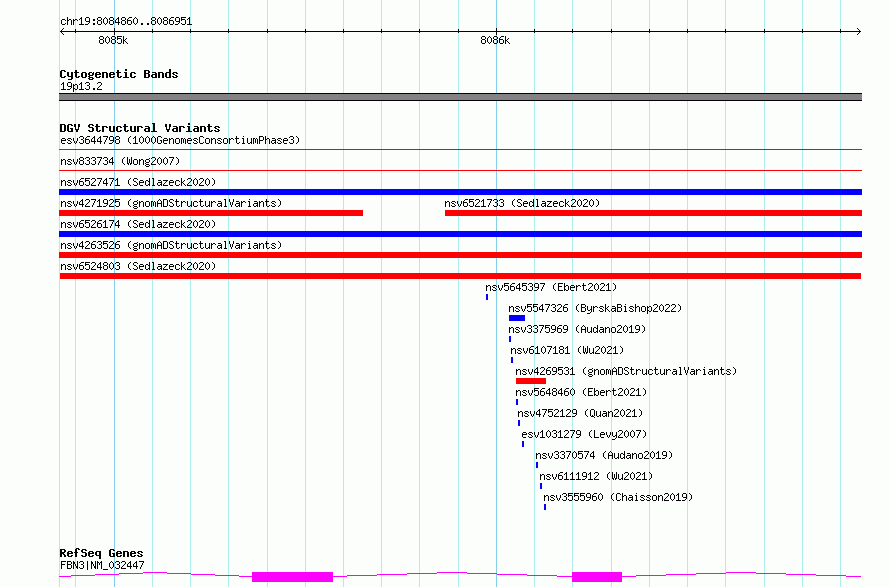The image size is (890, 587).
Task: Click the 19p13.2 band label
Action: click(x=81, y=86)
